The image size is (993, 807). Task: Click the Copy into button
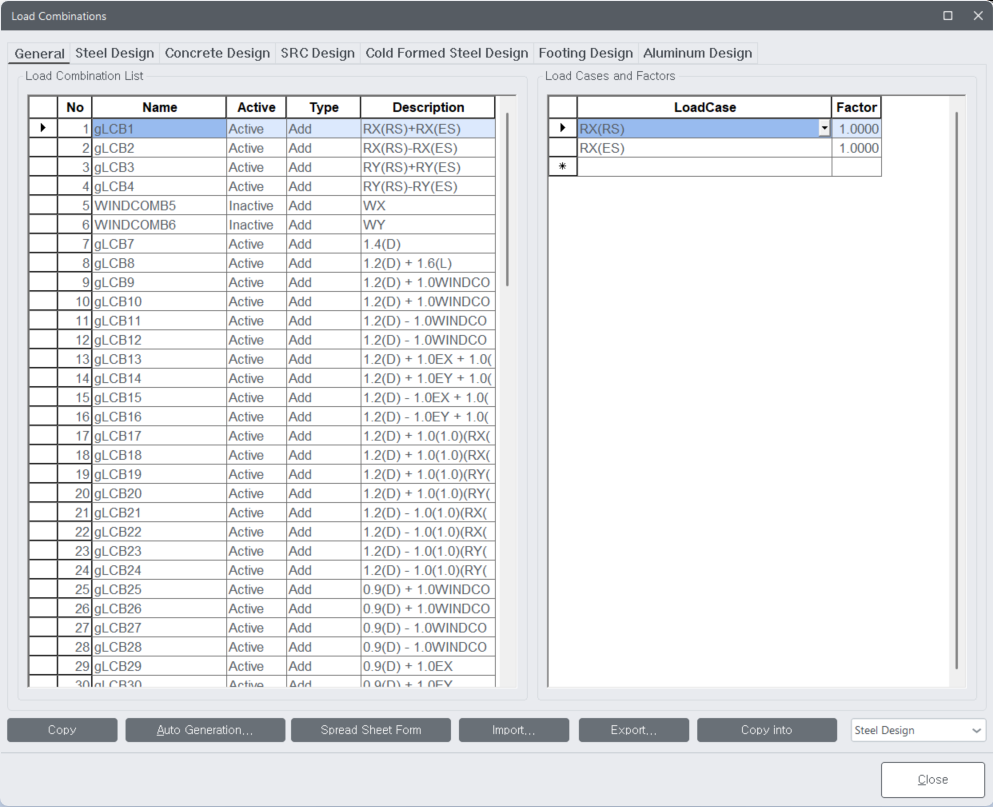(766, 730)
